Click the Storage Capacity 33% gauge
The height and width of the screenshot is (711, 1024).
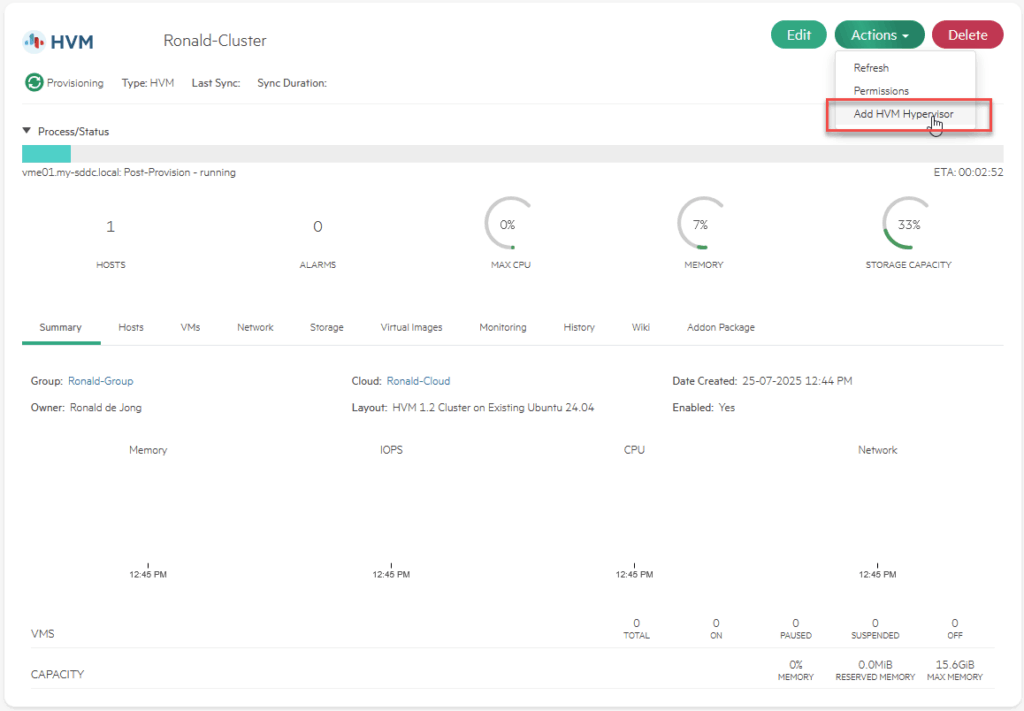(x=908, y=225)
